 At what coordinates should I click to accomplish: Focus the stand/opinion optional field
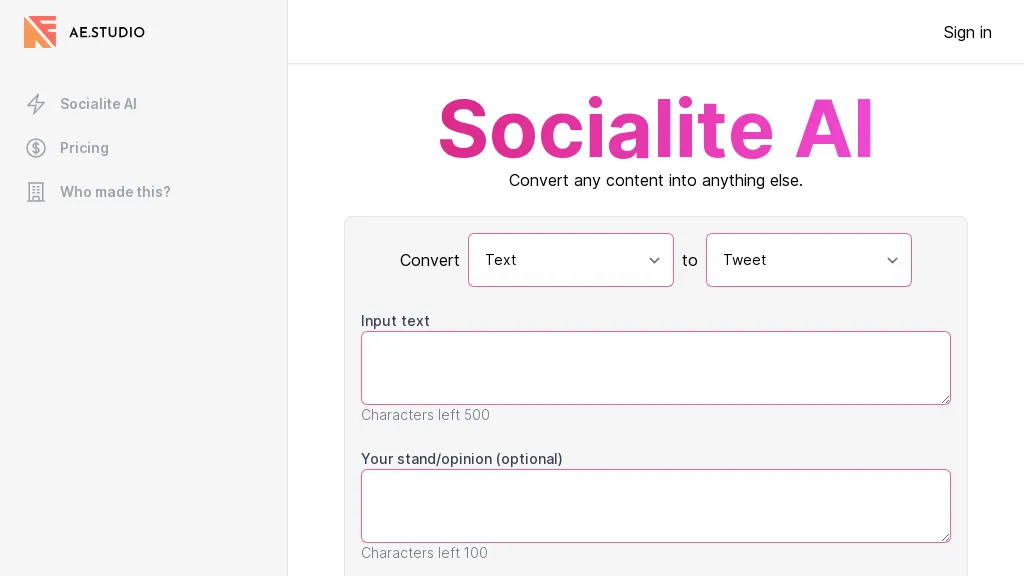point(655,506)
